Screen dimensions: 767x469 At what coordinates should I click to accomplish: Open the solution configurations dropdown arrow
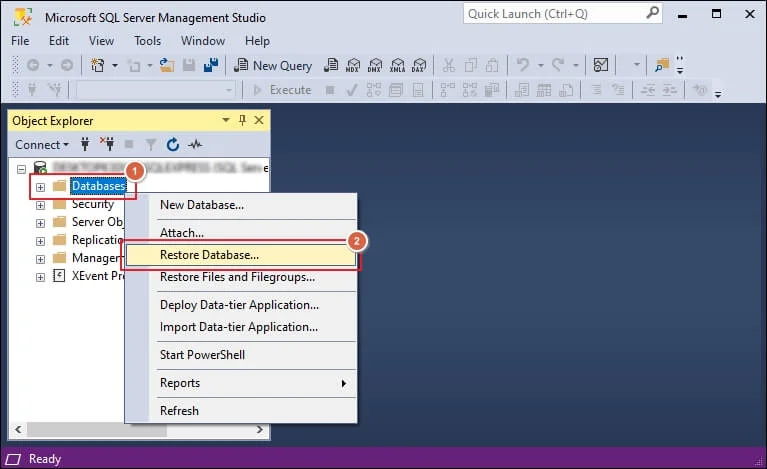pos(636,65)
